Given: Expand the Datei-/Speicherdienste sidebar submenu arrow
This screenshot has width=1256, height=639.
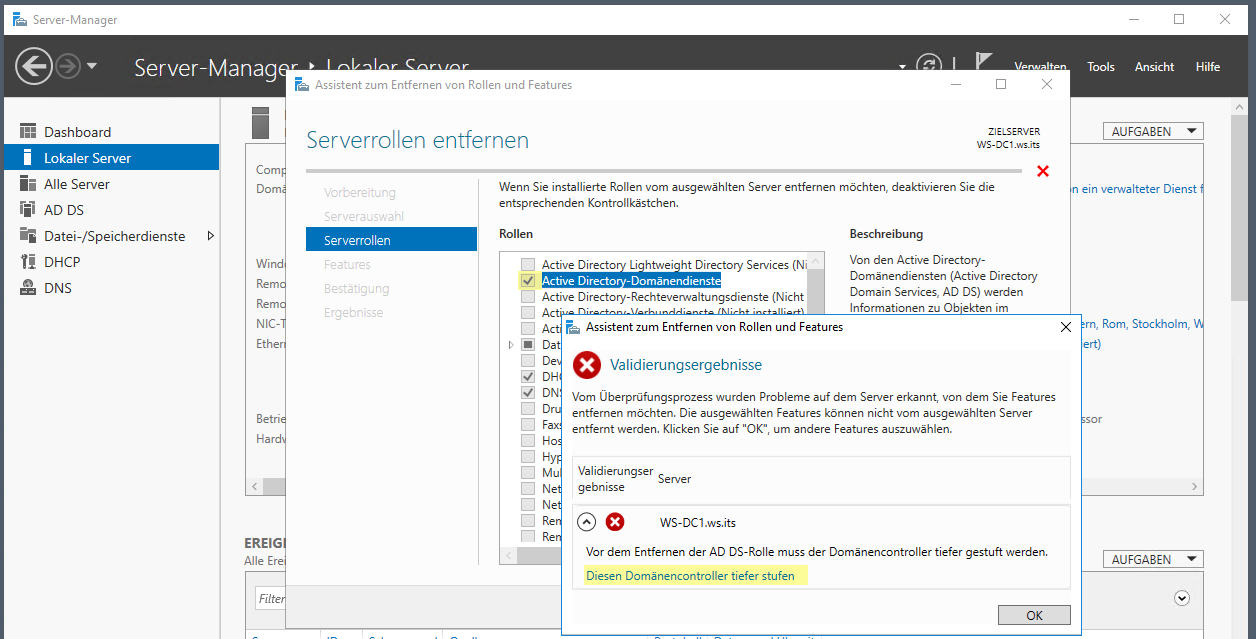Looking at the screenshot, I should [210, 236].
